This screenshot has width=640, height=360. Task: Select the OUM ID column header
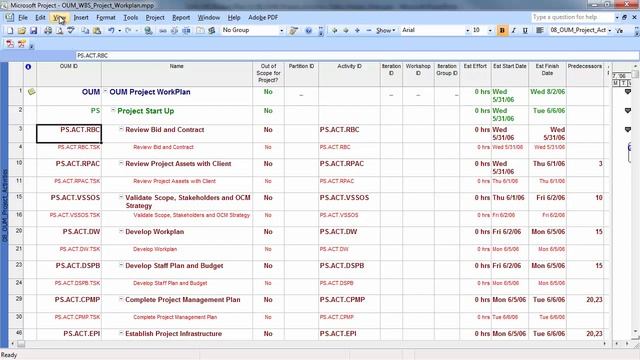point(69,74)
